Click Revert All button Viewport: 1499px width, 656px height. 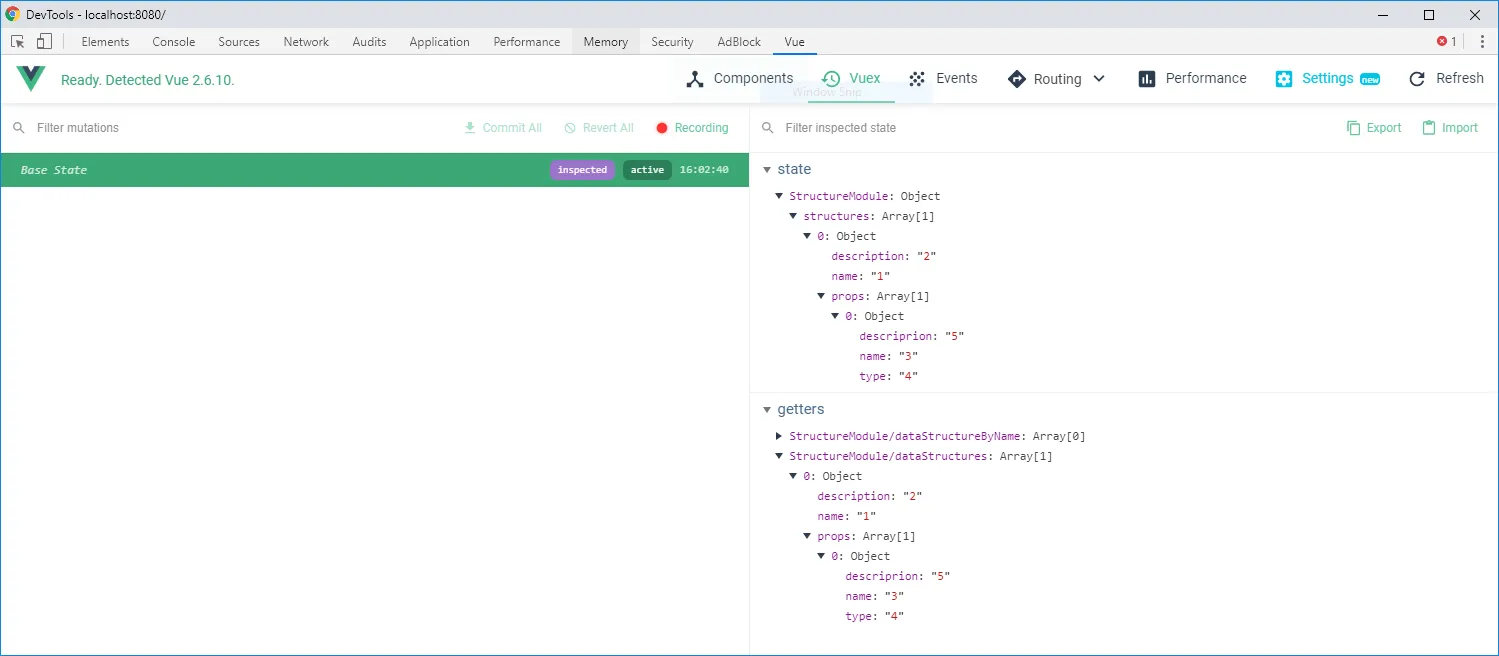point(599,128)
